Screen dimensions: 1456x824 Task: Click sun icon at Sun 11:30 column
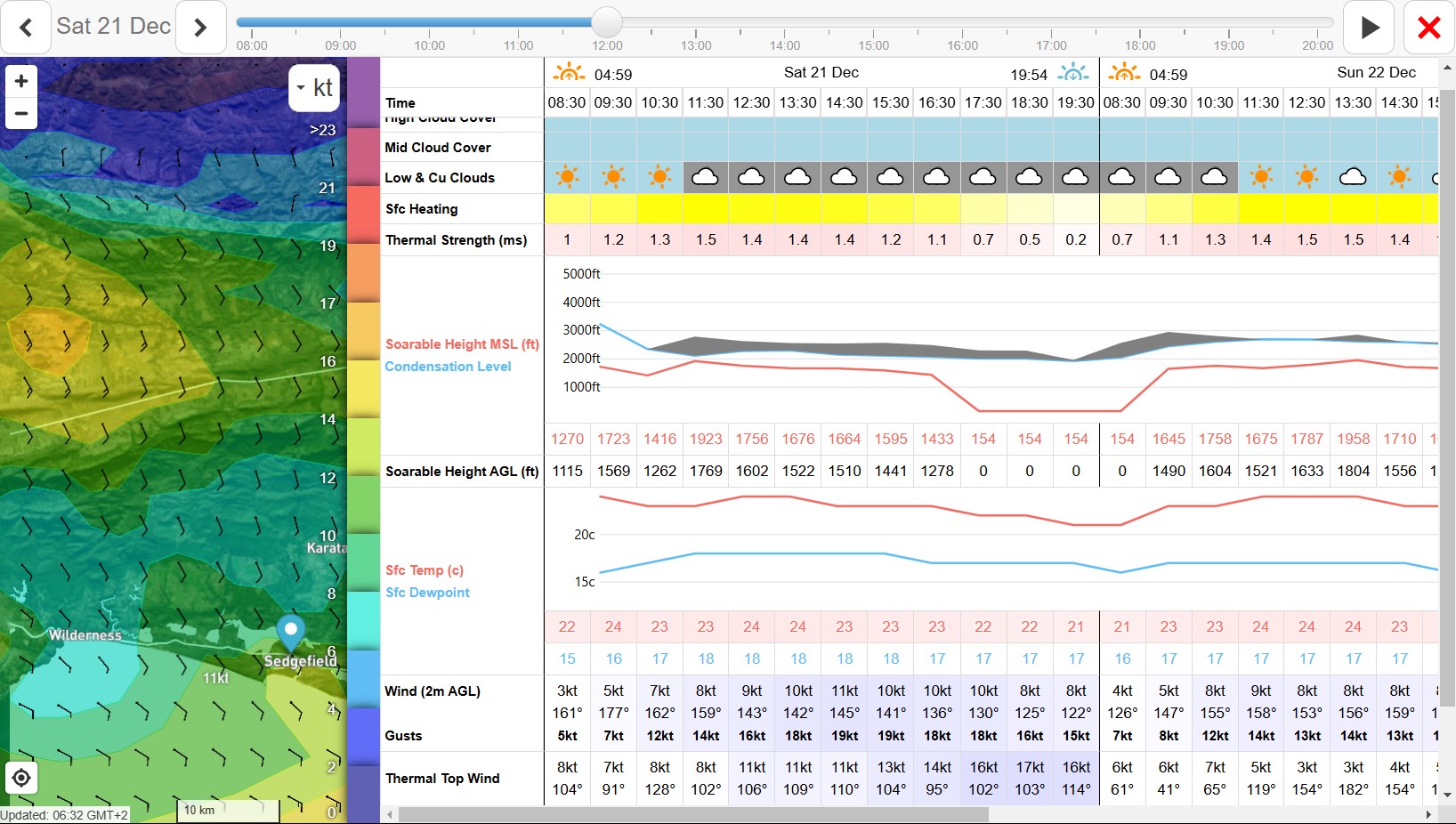pos(1261,177)
